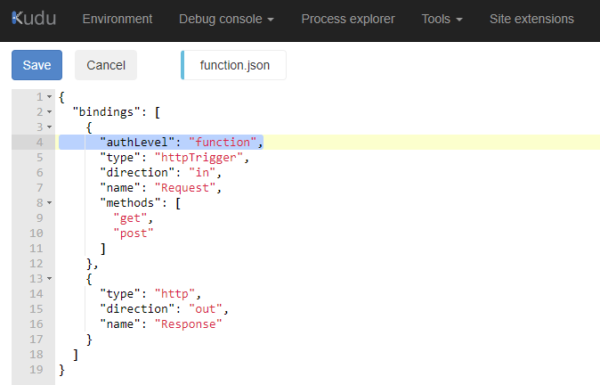Click the function.json filename field
This screenshot has width=600, height=385.
tap(233, 65)
